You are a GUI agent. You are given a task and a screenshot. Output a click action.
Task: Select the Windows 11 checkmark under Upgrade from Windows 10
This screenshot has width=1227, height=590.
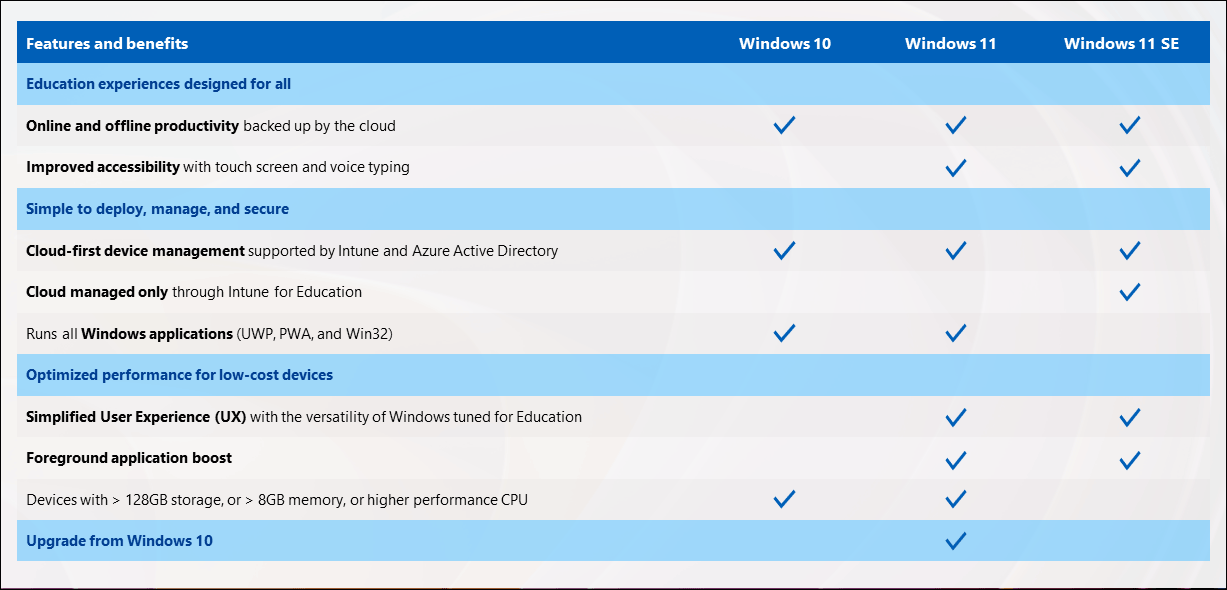click(x=955, y=541)
